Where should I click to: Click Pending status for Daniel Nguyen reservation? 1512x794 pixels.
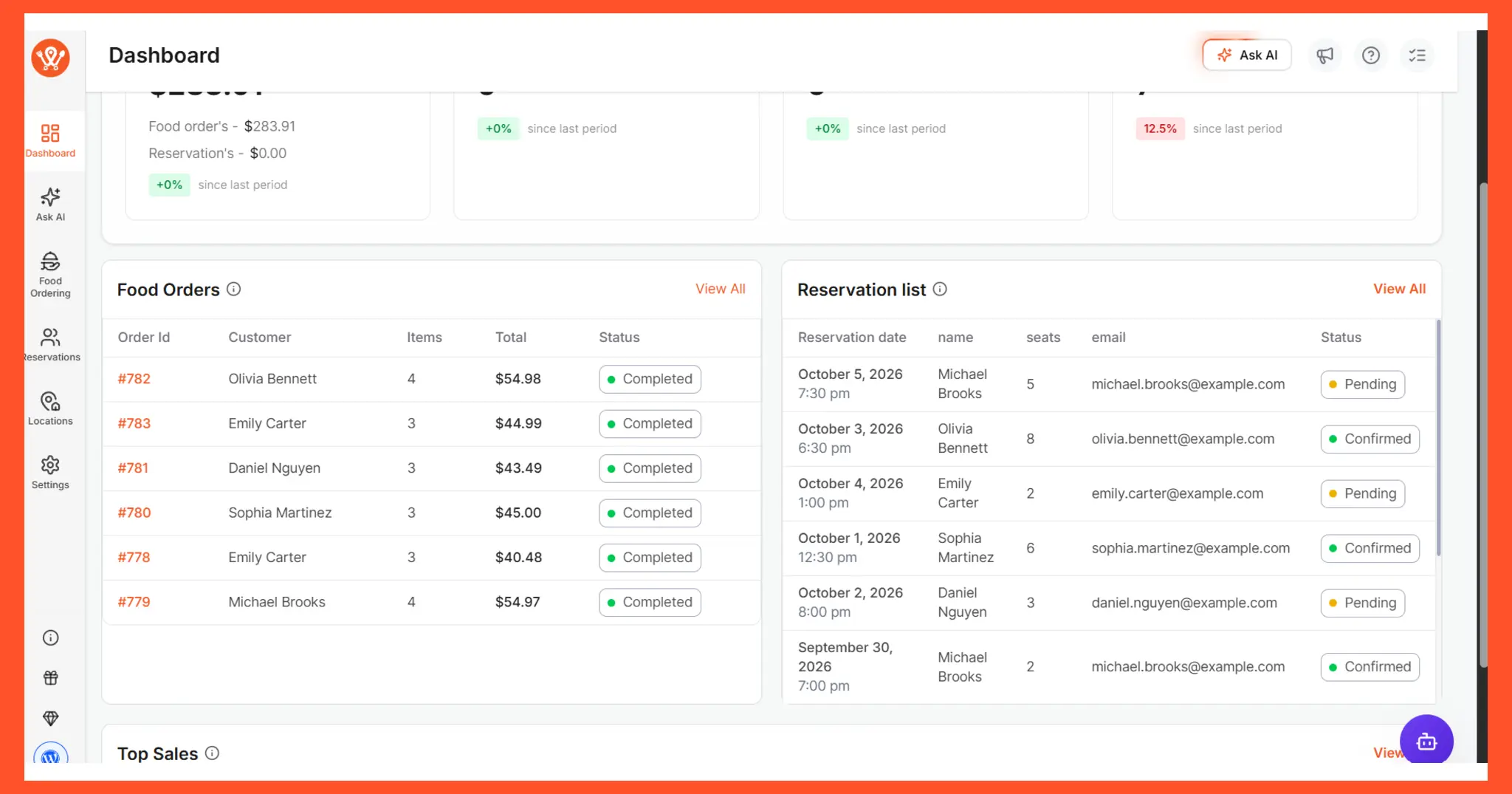(x=1363, y=603)
